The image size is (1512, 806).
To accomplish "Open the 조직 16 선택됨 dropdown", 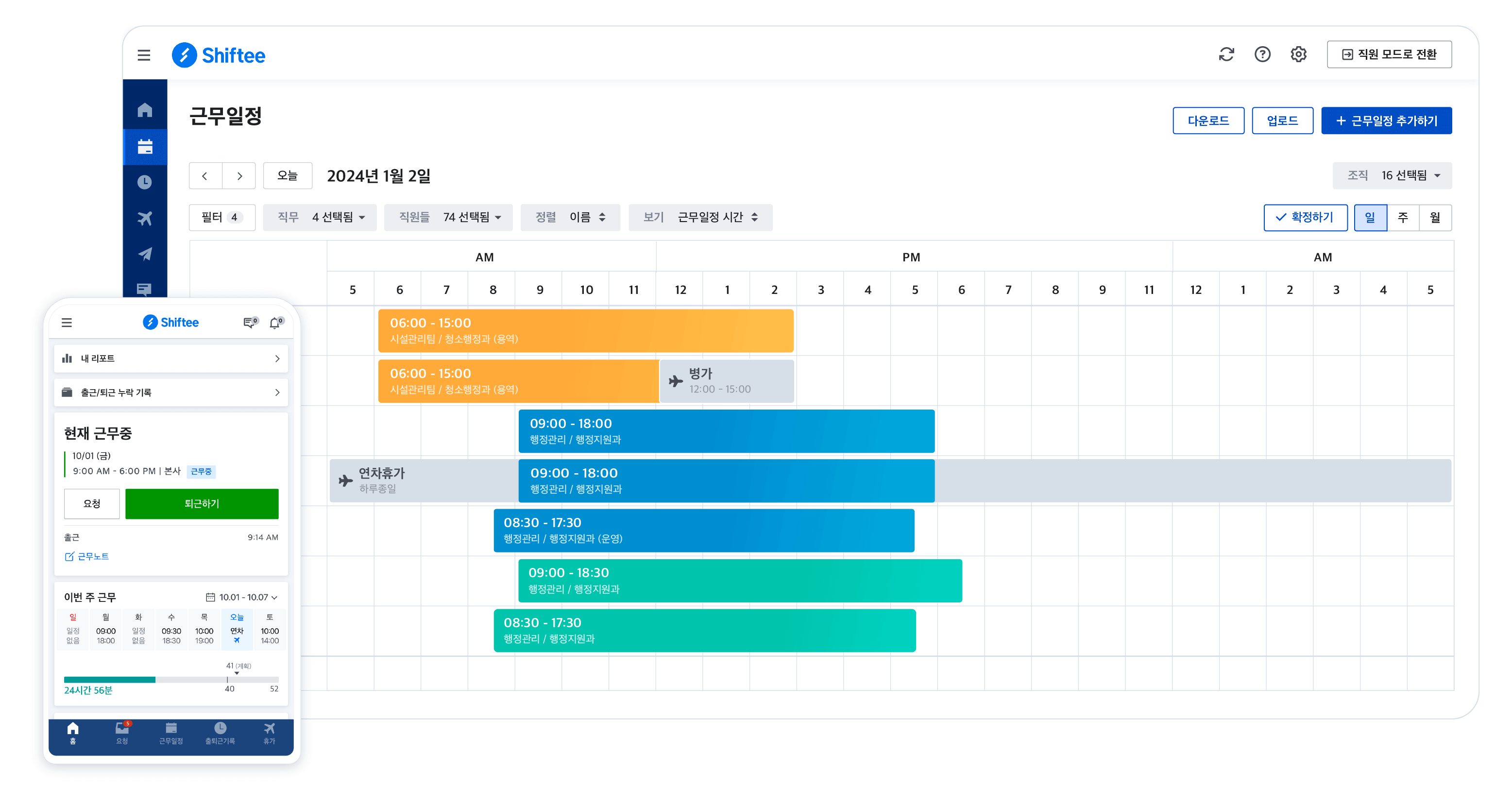I will coord(1392,175).
